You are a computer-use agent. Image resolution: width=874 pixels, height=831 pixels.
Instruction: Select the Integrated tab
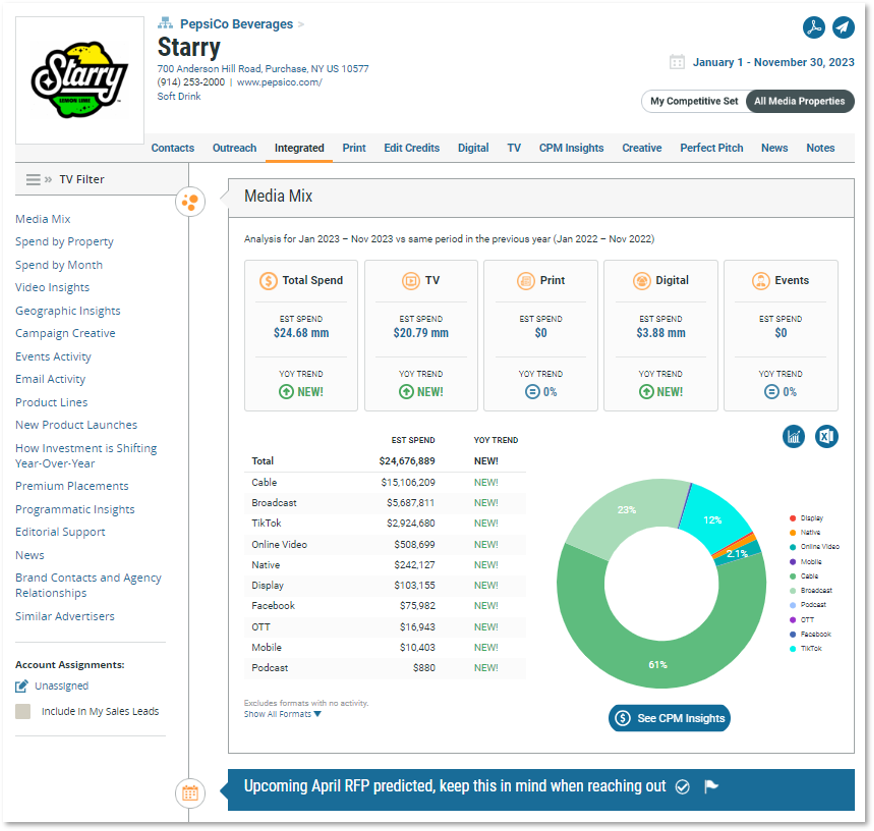pos(299,148)
